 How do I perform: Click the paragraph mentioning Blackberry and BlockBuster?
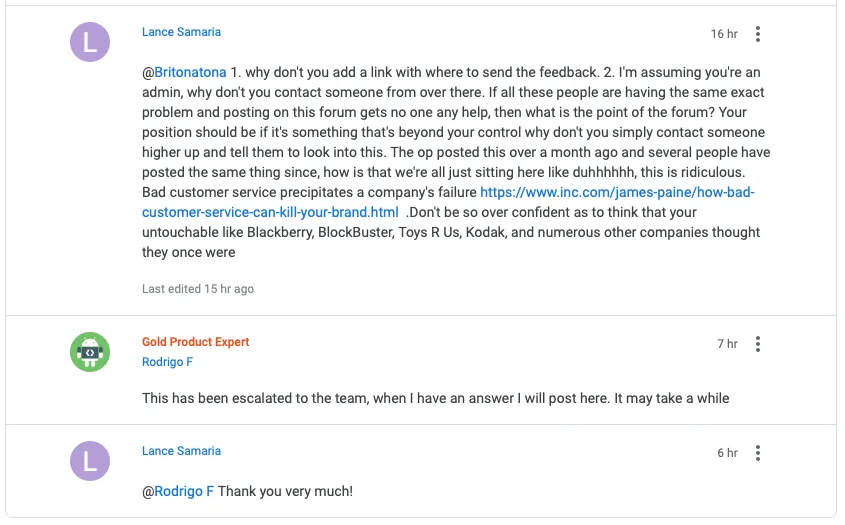click(x=450, y=232)
